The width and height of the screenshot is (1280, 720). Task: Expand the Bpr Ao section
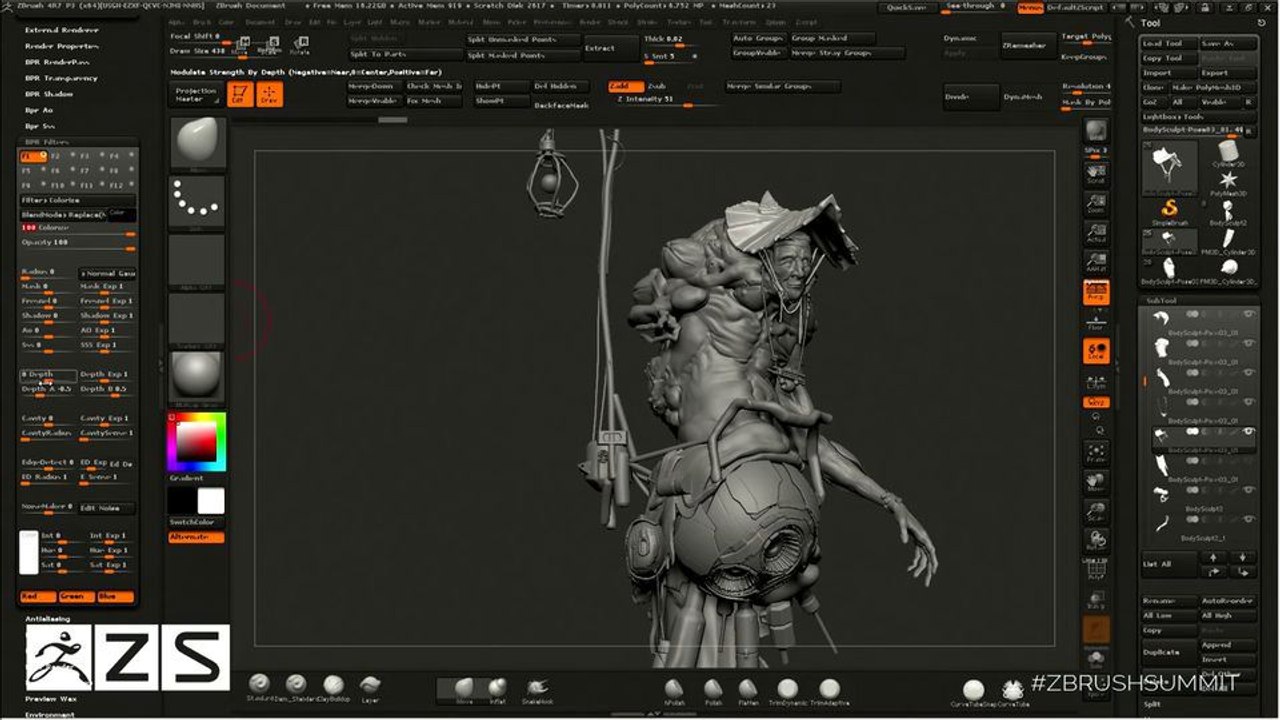(40, 110)
